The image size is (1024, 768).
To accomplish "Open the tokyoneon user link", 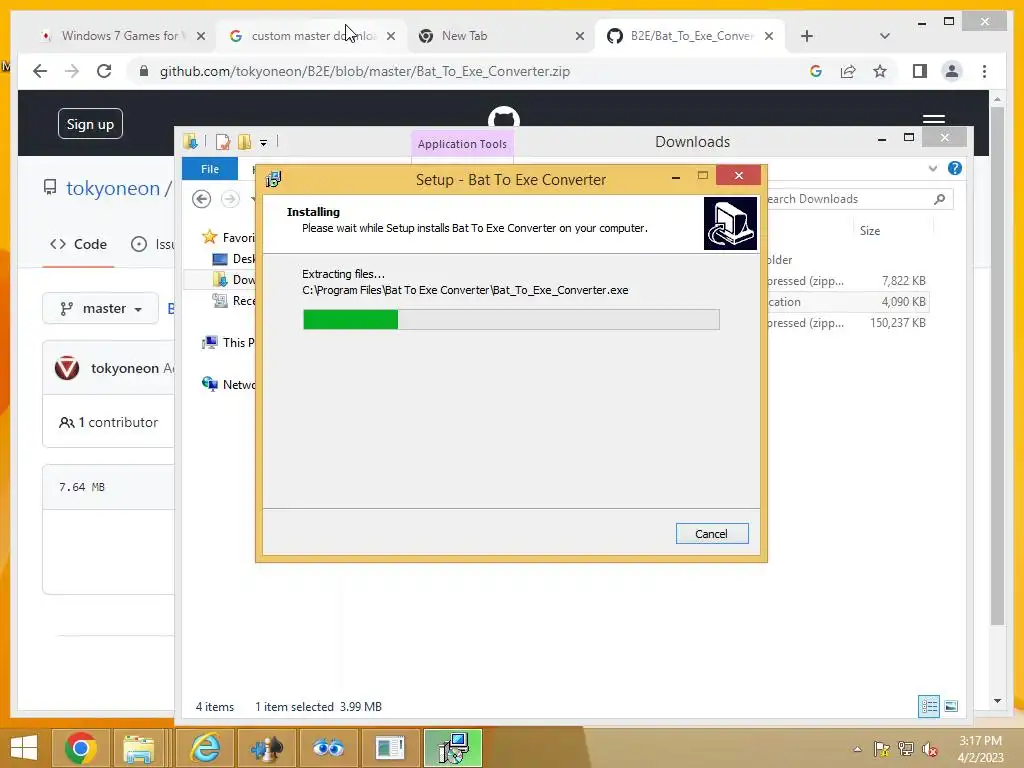I will (113, 188).
